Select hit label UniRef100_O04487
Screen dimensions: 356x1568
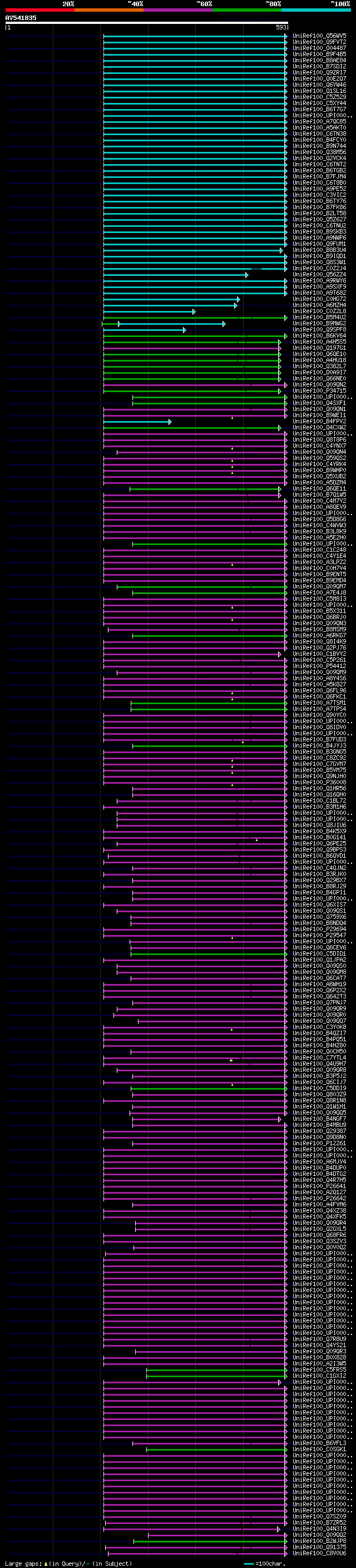pos(319,48)
